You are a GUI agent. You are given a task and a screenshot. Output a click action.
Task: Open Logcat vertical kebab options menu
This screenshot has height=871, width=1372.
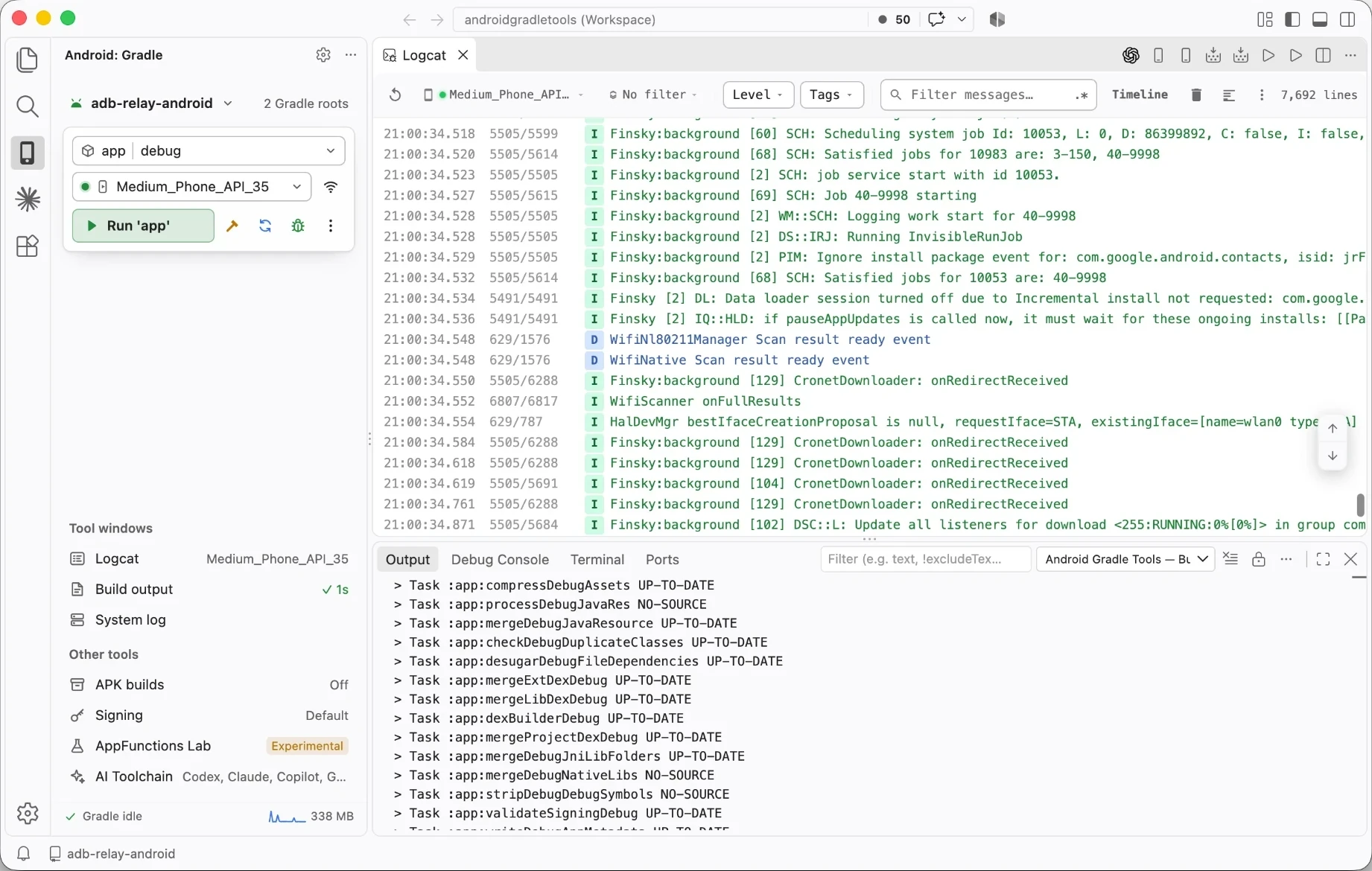coord(1261,95)
